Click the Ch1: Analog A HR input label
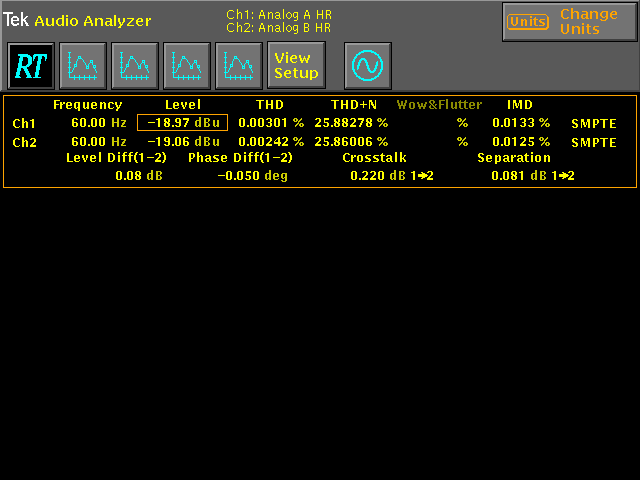 coord(279,15)
